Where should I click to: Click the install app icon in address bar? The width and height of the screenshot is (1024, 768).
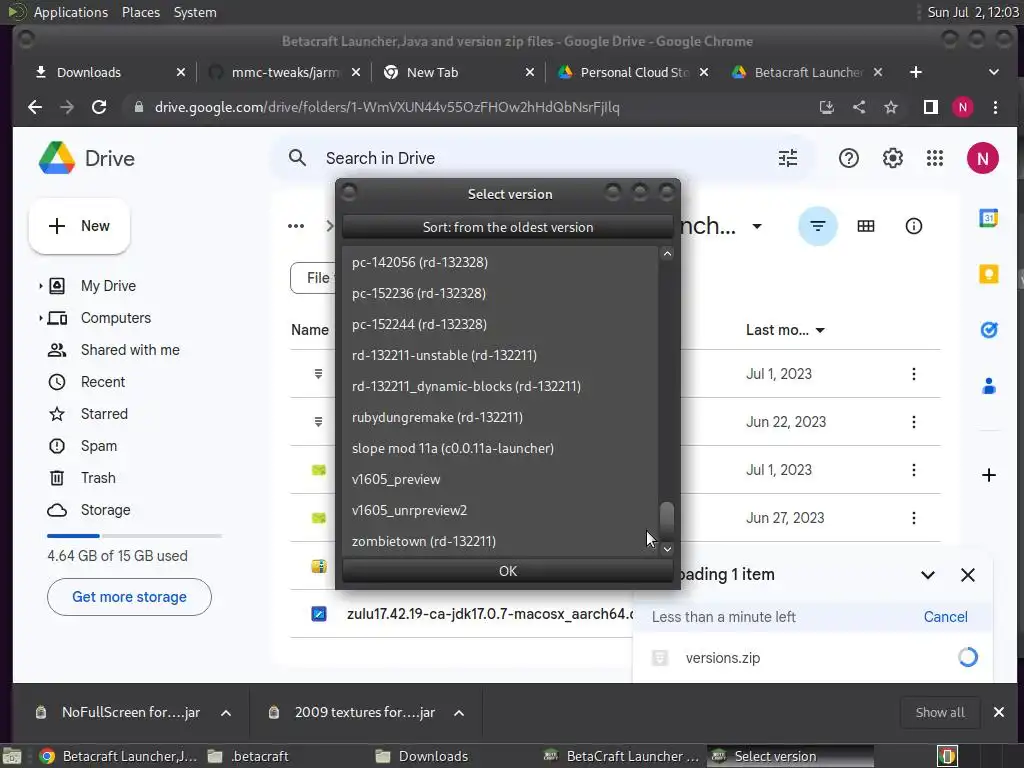tap(827, 107)
